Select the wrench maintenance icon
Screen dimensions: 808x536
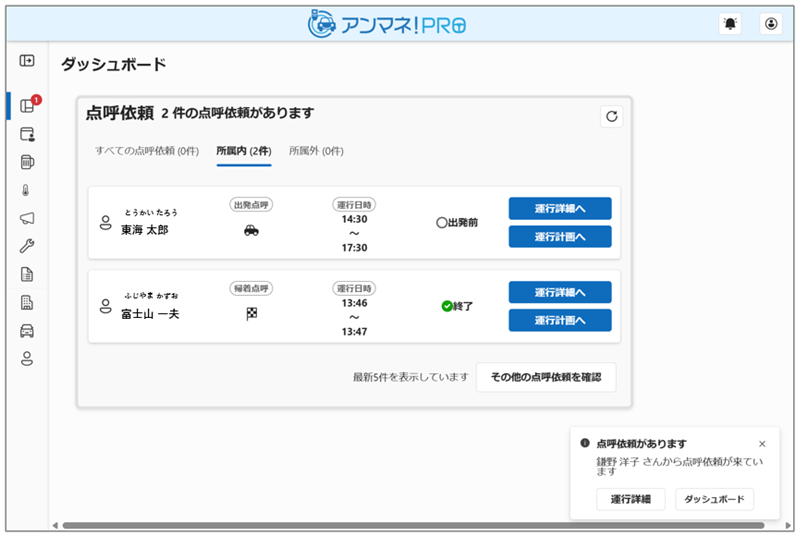(x=27, y=246)
